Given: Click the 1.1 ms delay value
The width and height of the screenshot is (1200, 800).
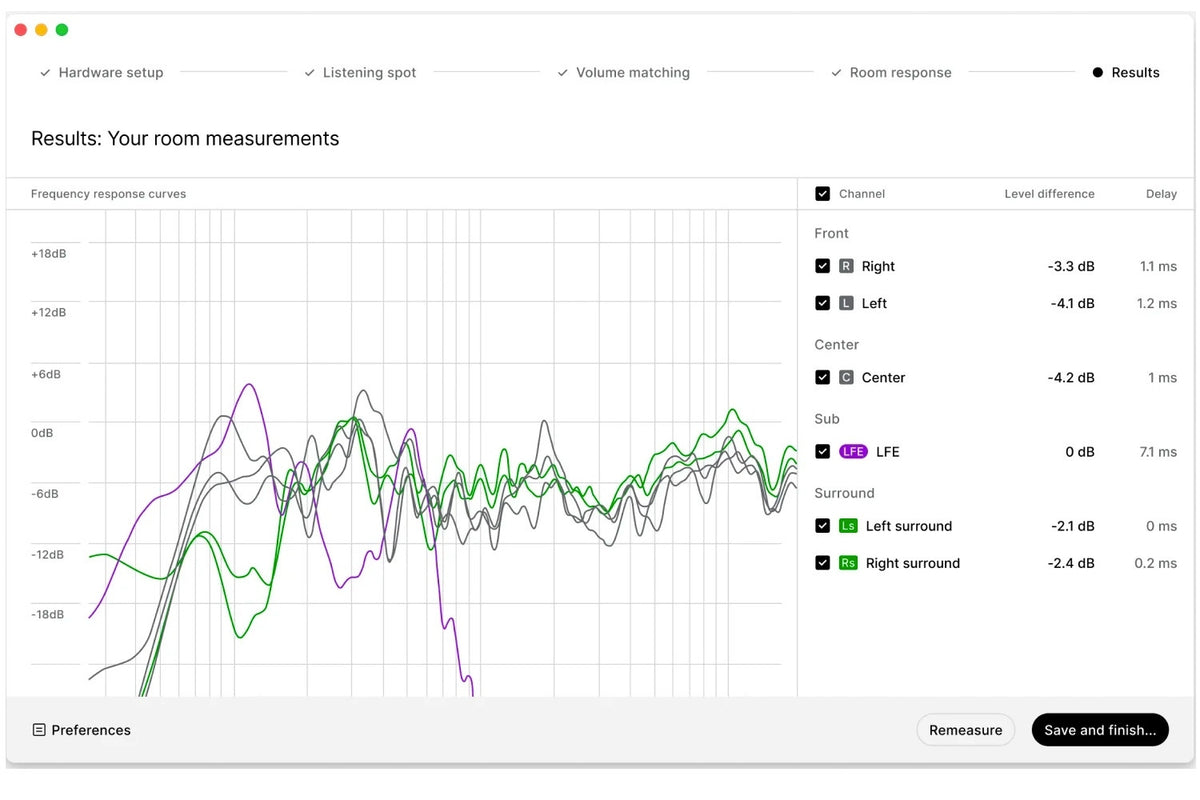Looking at the screenshot, I should coord(1158,266).
